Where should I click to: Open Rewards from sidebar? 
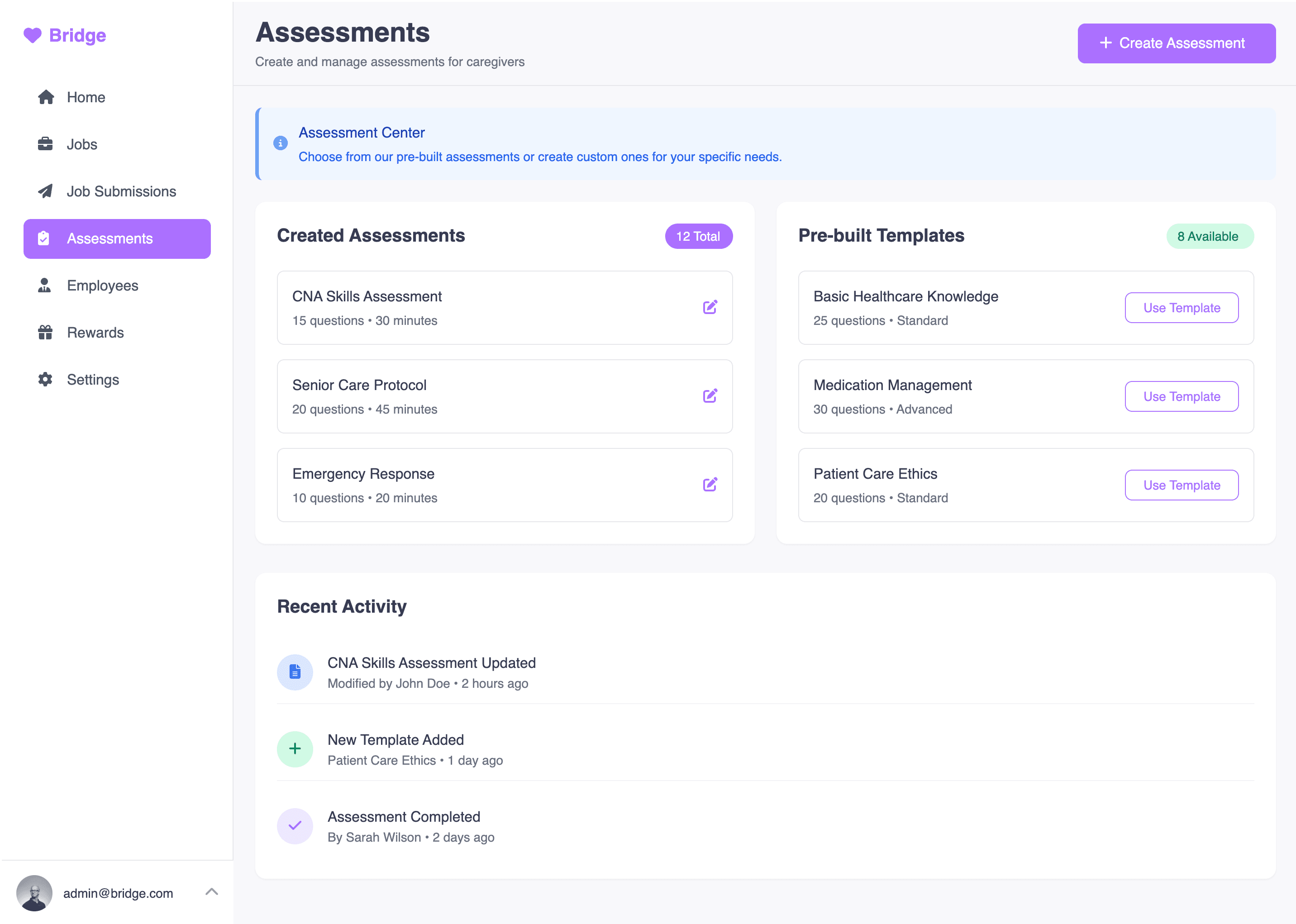[x=95, y=333]
